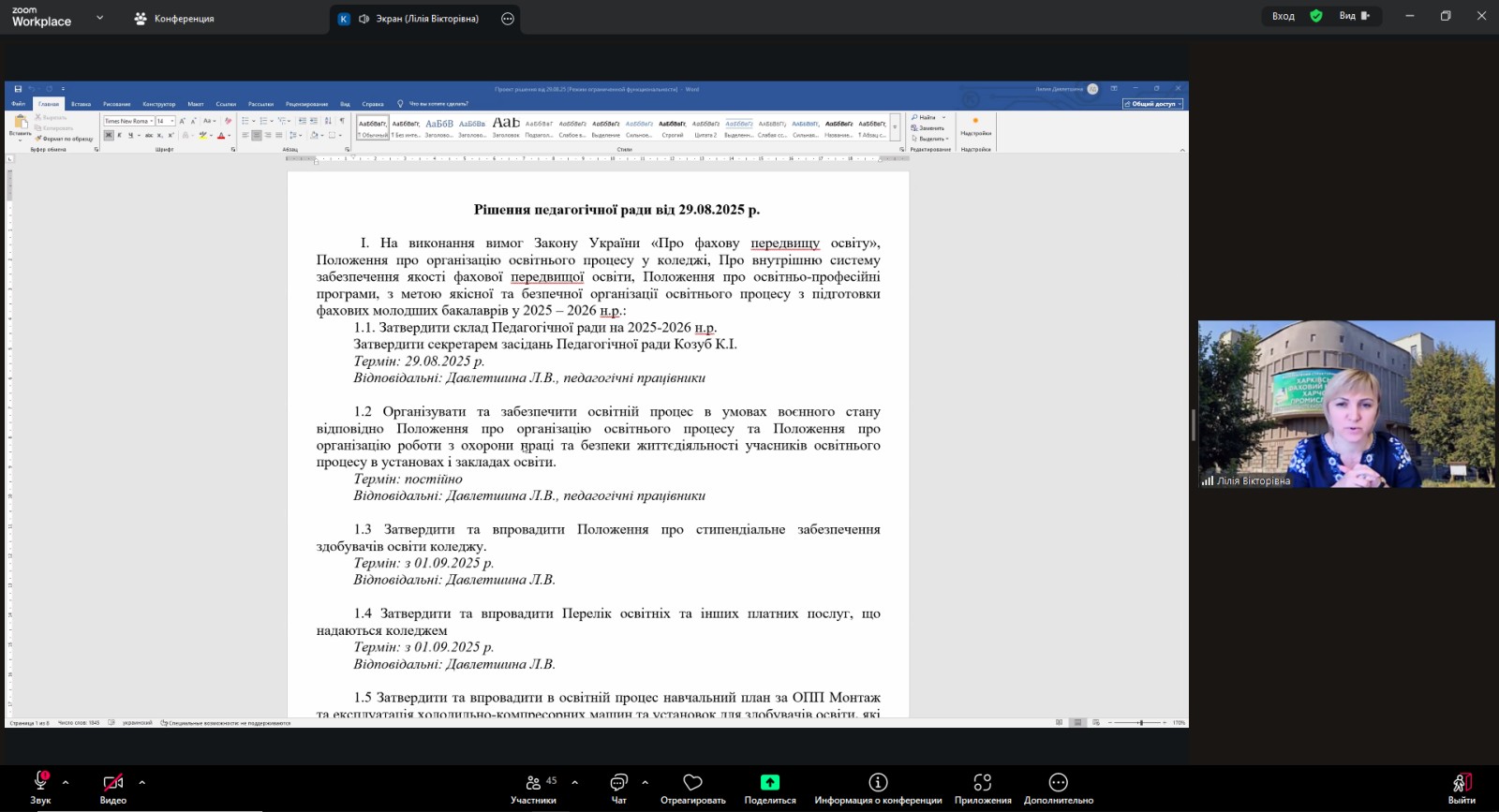
Task: Click the Отреагировать heart icon
Action: [x=693, y=782]
